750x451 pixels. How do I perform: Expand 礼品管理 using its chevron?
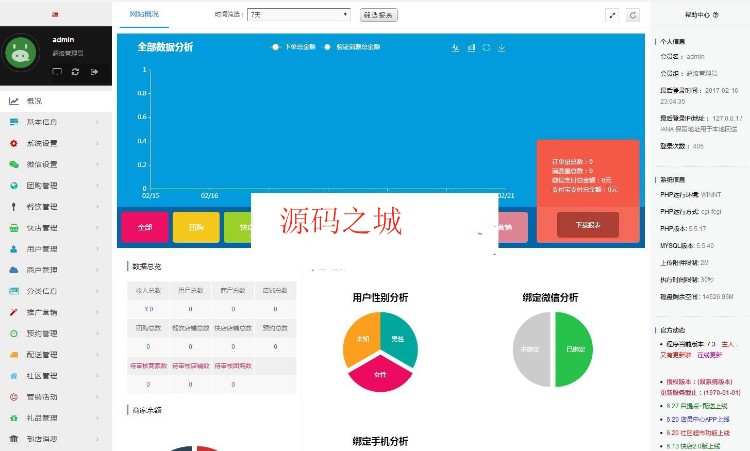(x=97, y=418)
